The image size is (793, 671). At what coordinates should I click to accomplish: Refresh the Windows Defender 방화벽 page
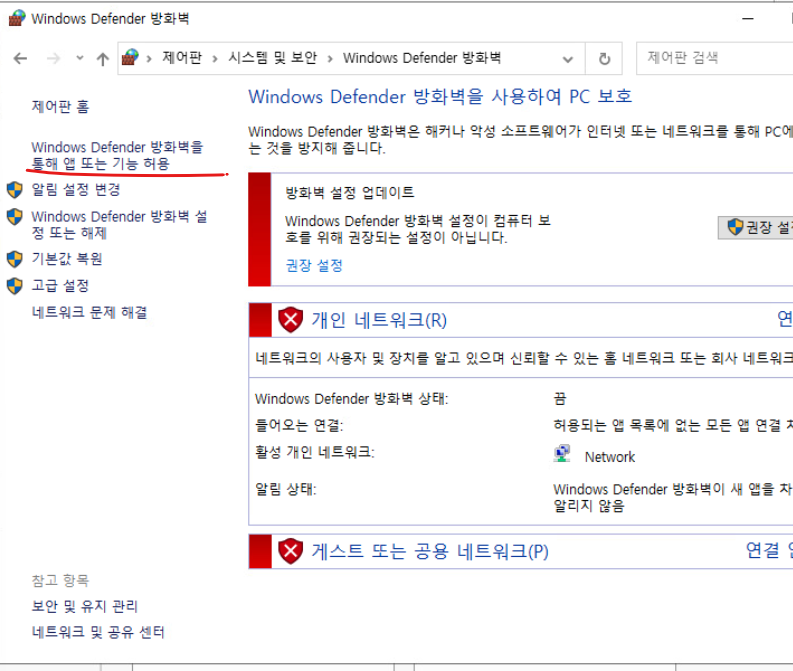click(x=604, y=59)
